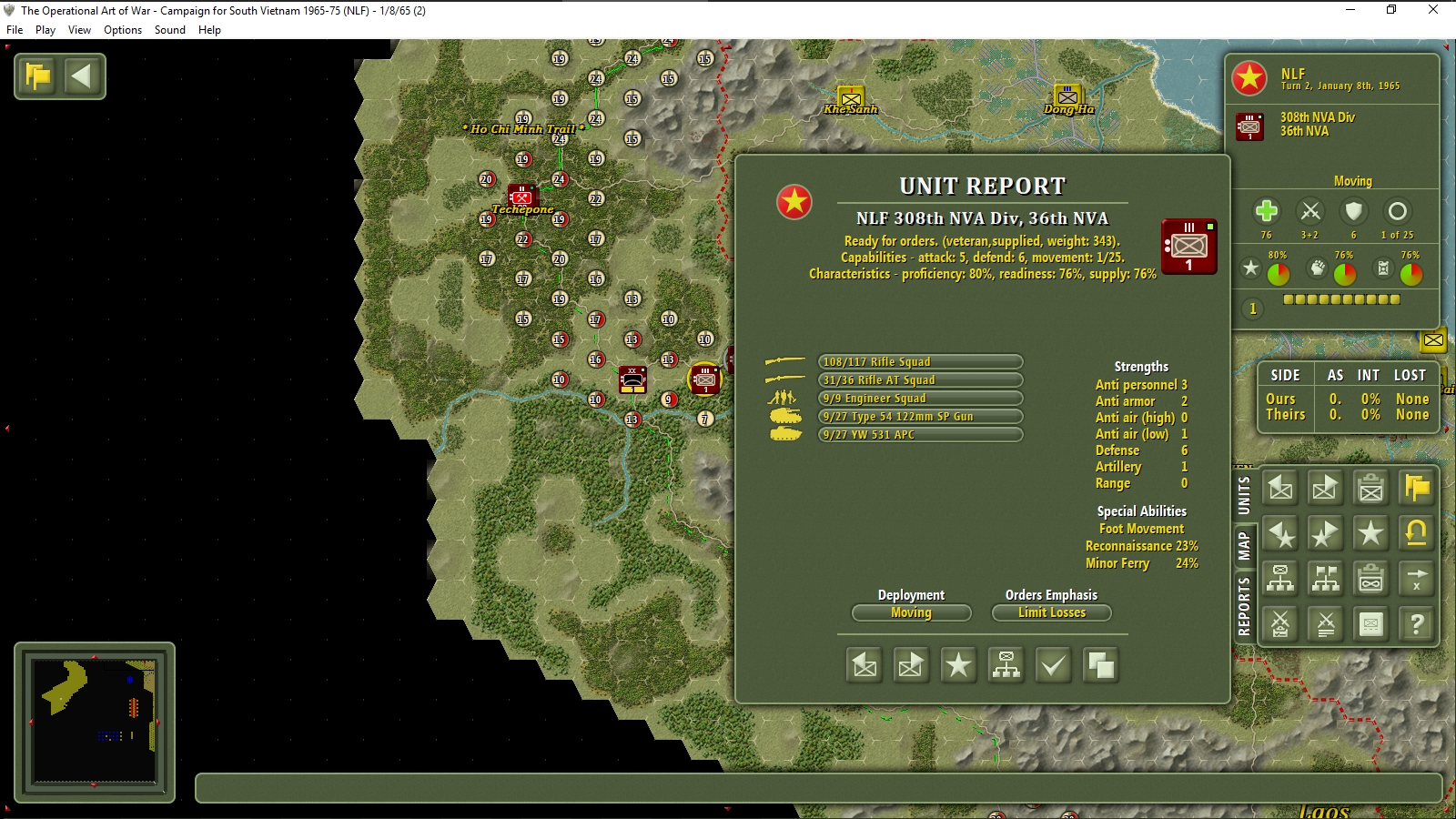Click the star icon in the control panel grid

point(1370,533)
